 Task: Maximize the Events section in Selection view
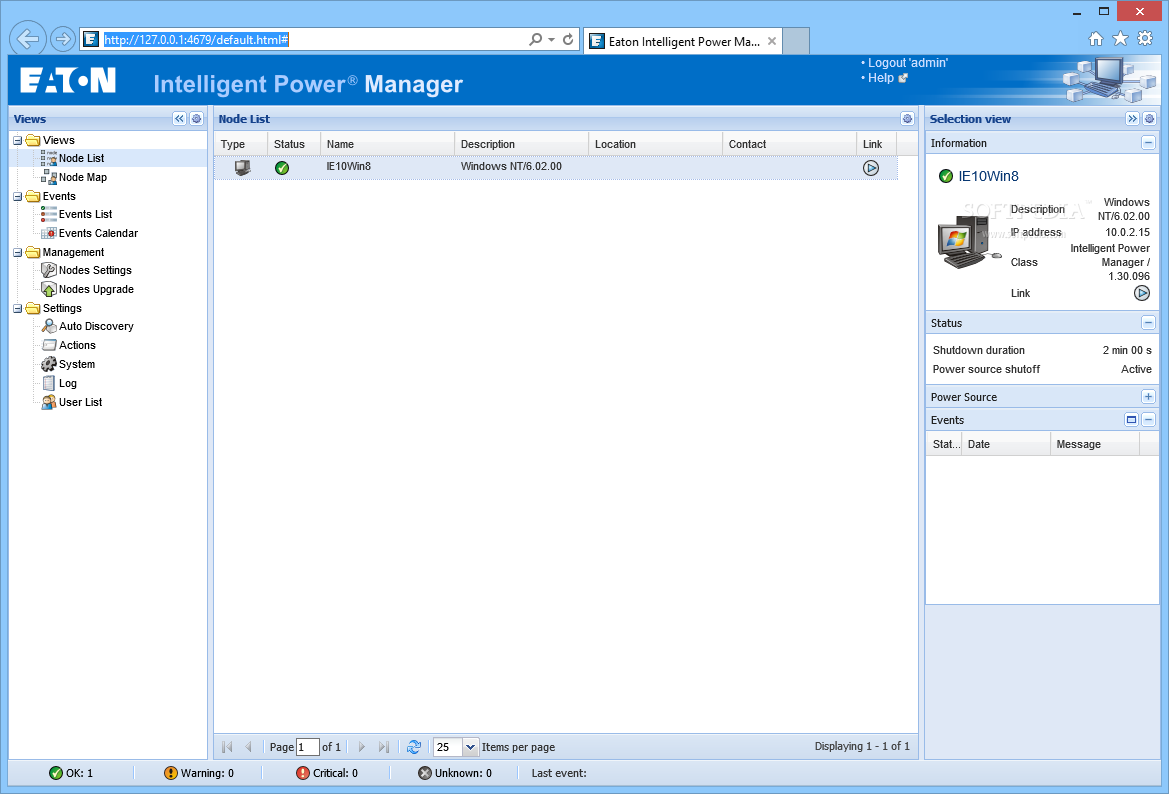click(x=1132, y=420)
